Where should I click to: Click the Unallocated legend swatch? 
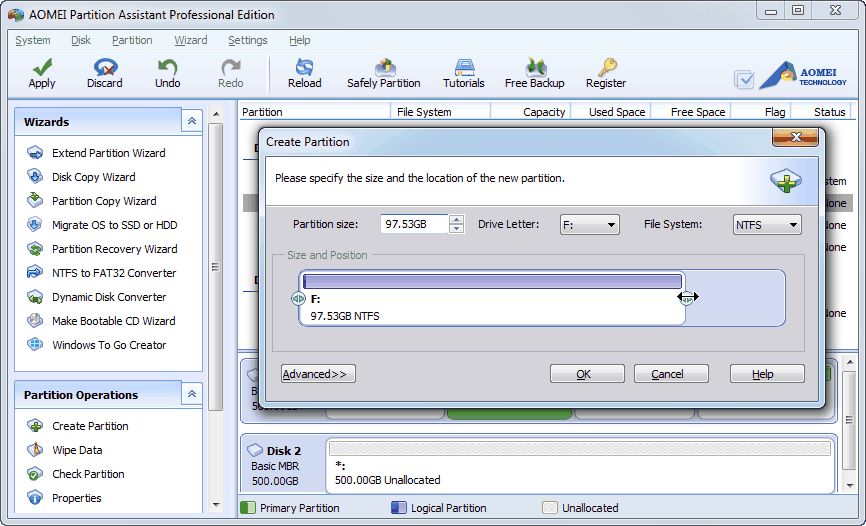point(550,508)
